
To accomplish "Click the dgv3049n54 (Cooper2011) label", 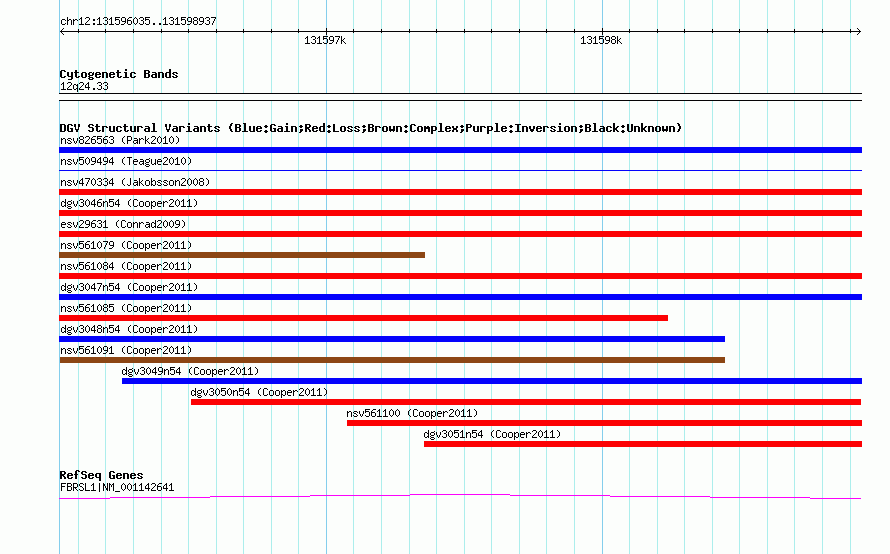I will [x=190, y=371].
